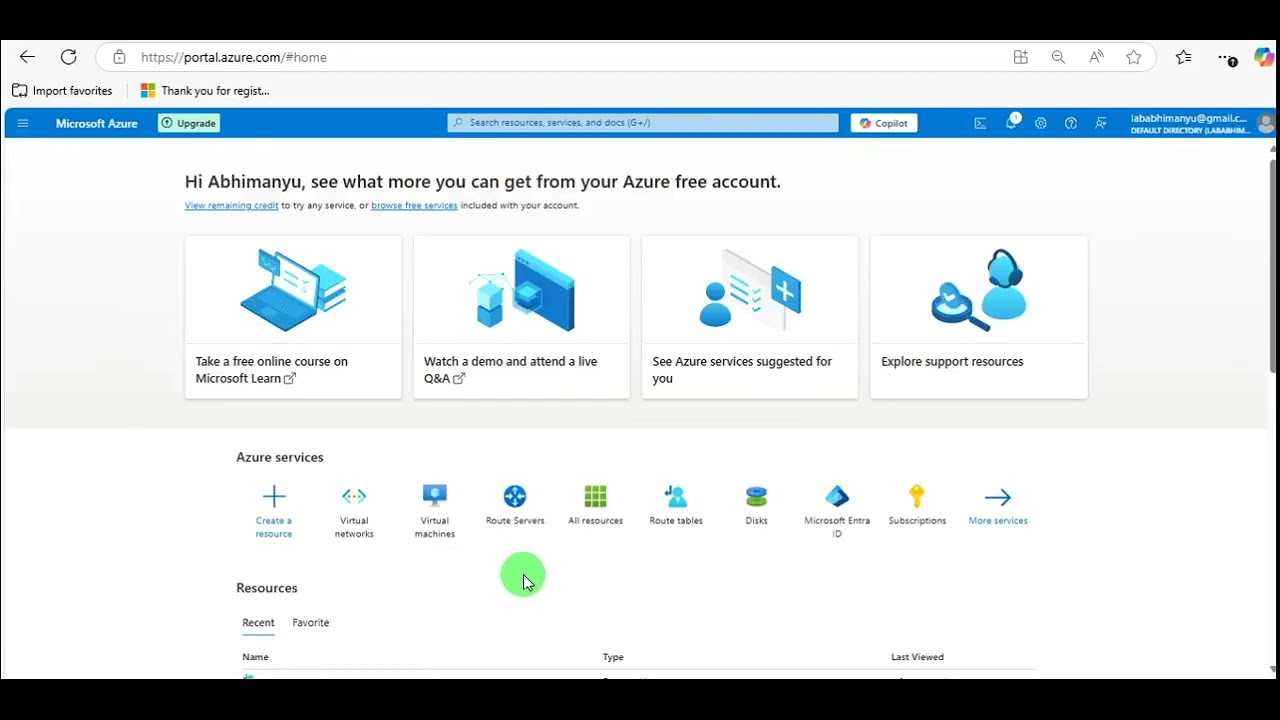The image size is (1280, 720).
Task: Sort by the Last Viewed column header
Action: 917,657
